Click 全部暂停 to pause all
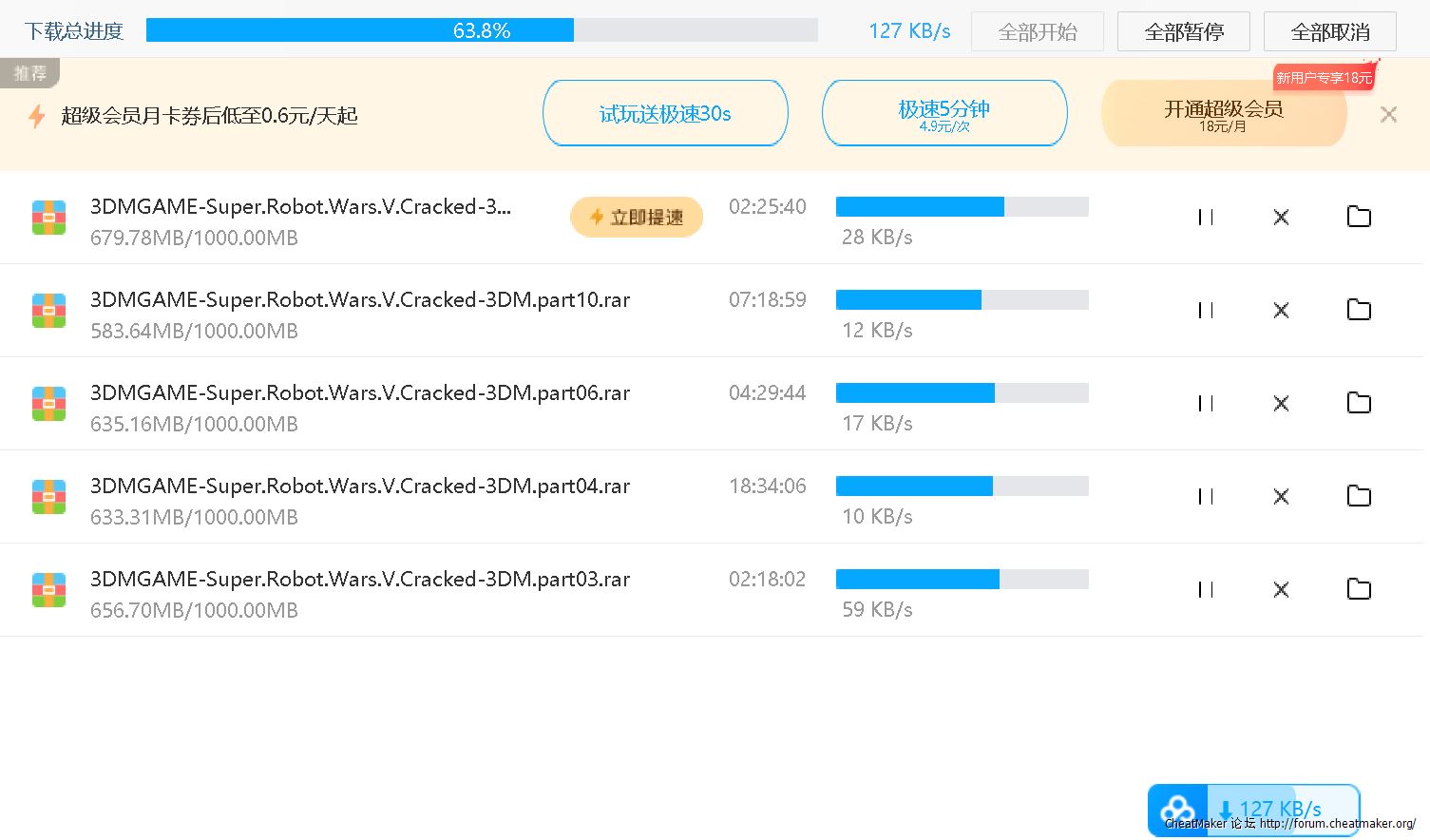 (1183, 32)
